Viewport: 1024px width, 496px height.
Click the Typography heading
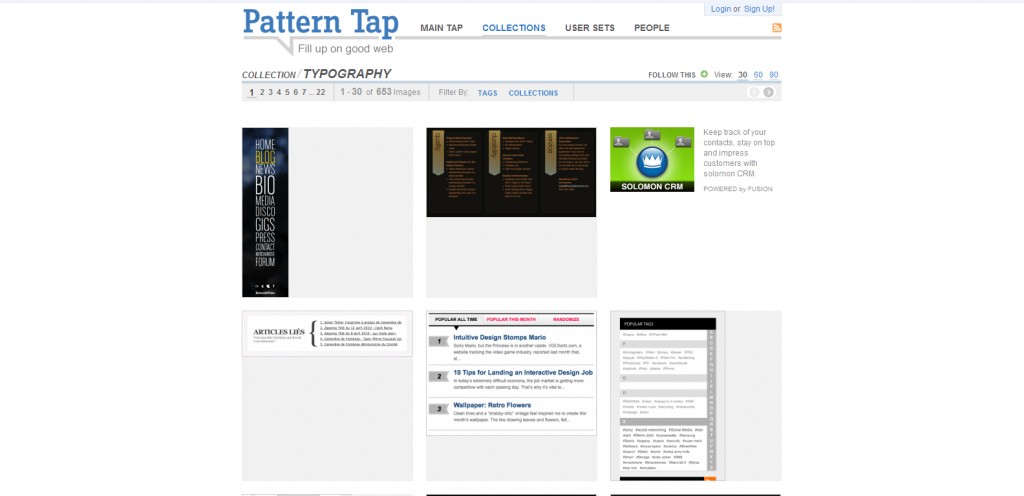[x=347, y=74]
